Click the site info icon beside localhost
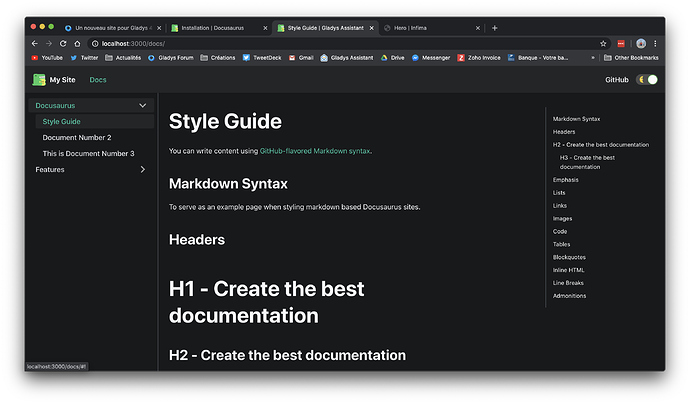 95,44
